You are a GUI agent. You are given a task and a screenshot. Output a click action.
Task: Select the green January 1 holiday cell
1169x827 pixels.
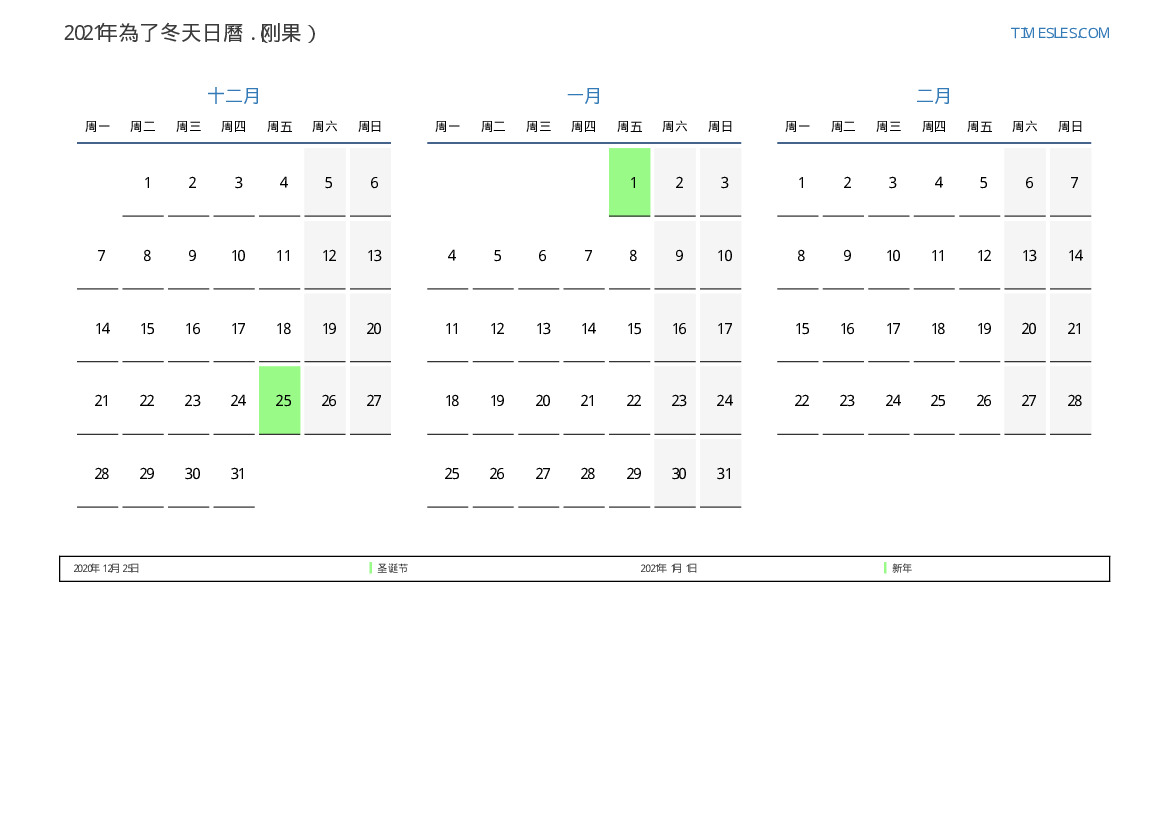click(629, 182)
